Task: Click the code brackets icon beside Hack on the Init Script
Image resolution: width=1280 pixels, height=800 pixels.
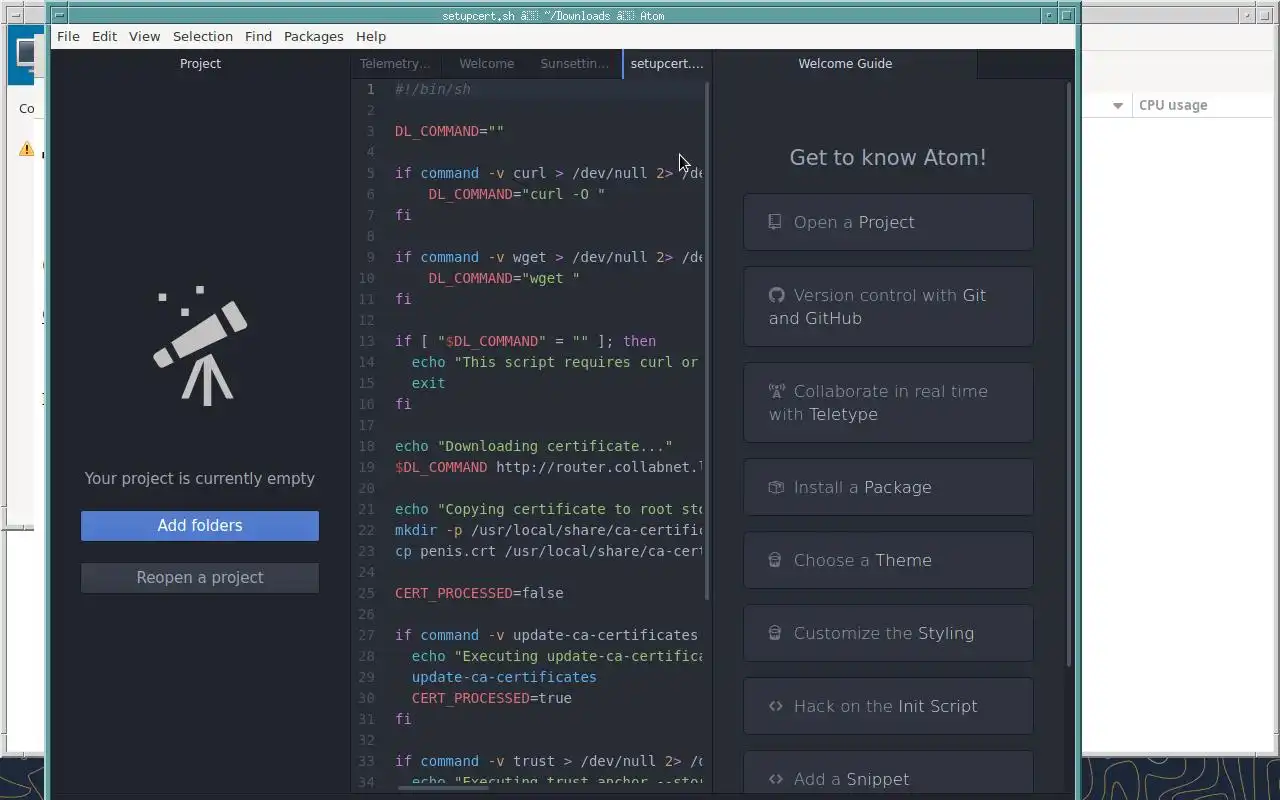Action: (x=776, y=706)
